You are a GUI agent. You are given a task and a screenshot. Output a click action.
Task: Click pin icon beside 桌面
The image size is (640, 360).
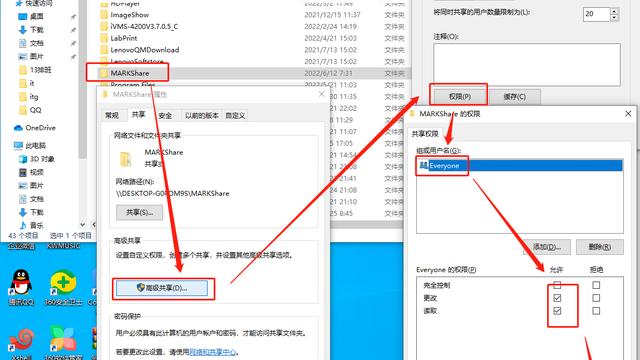(x=73, y=17)
